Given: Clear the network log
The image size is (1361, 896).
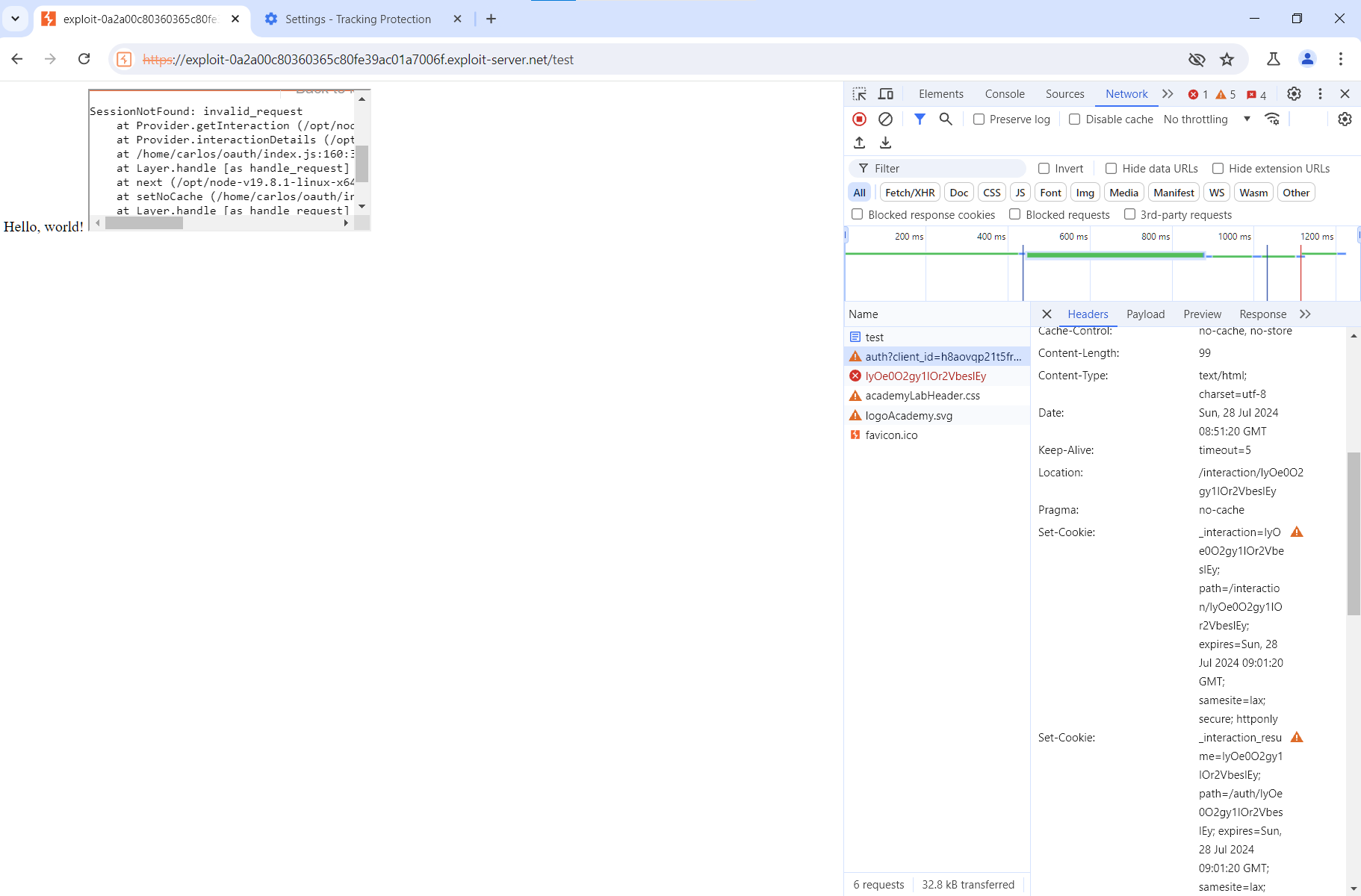Looking at the screenshot, I should coord(886,119).
